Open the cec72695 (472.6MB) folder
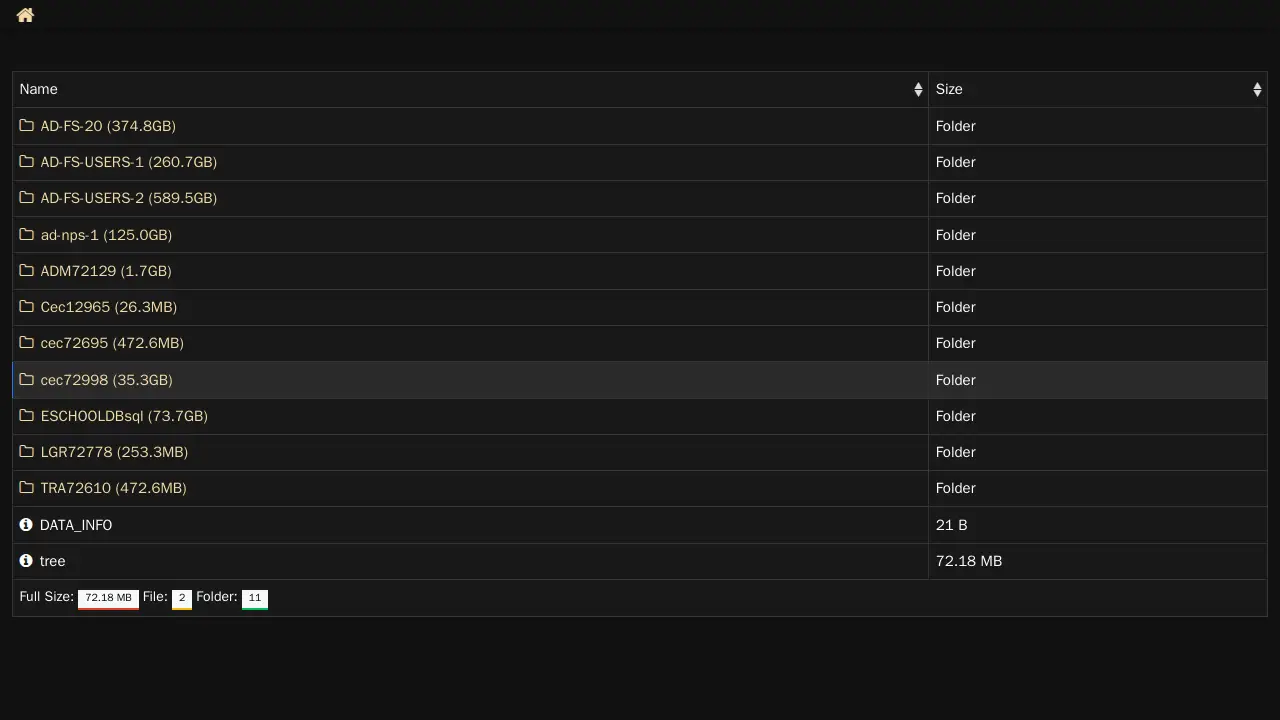Image resolution: width=1280 pixels, height=720 pixels. [x=112, y=343]
